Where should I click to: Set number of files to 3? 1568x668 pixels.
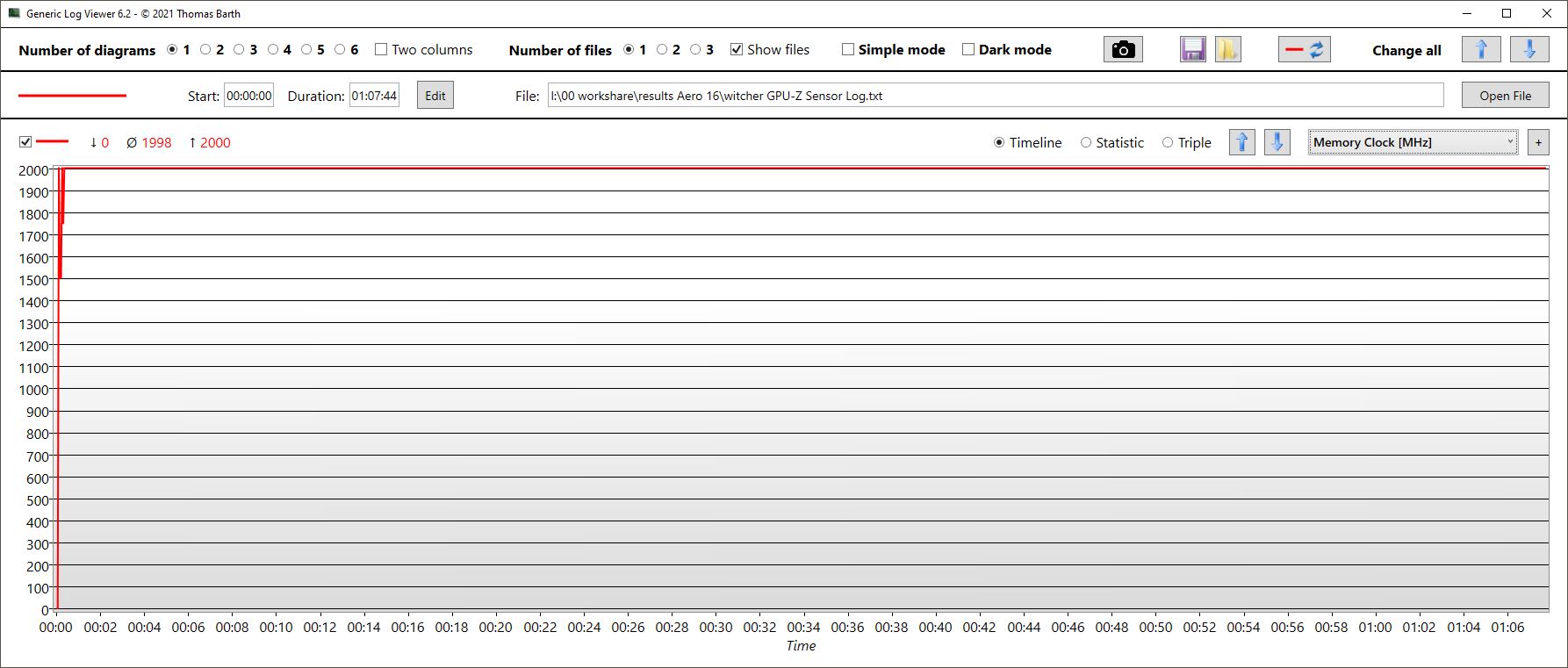pos(695,50)
